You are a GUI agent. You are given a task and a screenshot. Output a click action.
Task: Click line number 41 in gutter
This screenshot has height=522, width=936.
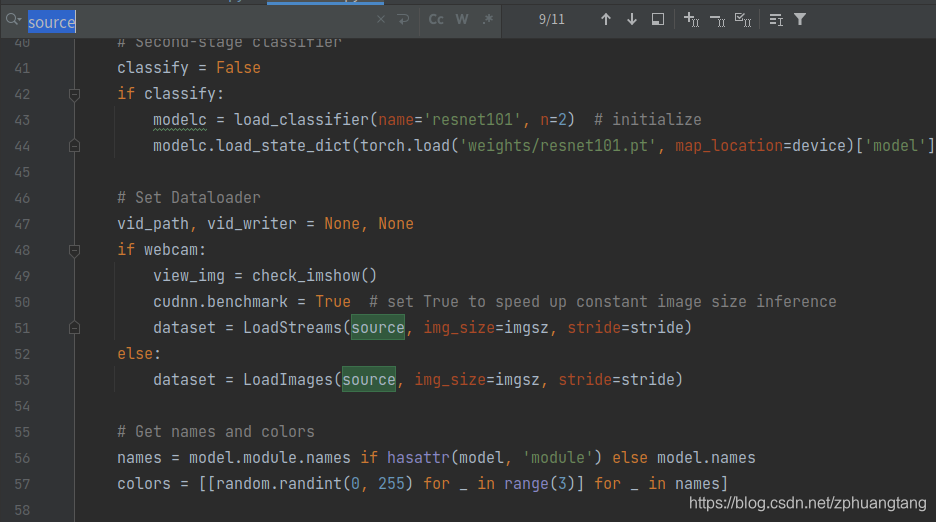coord(22,68)
